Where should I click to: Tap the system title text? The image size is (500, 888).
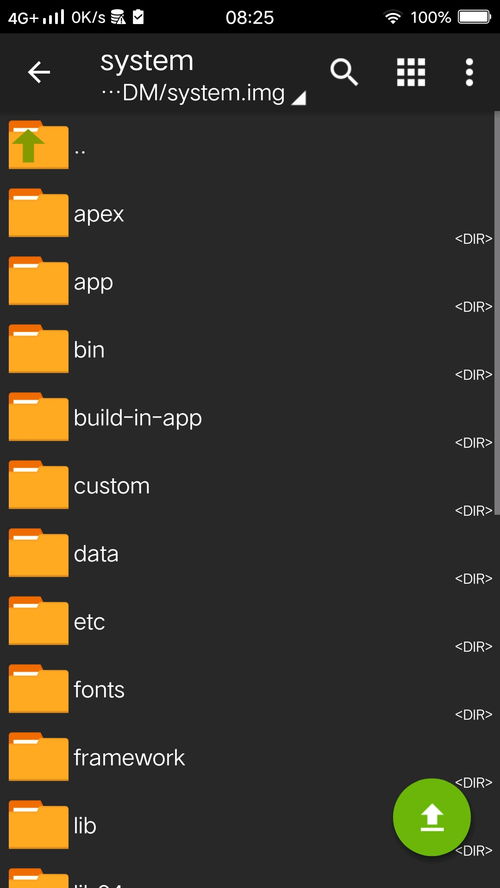click(x=147, y=61)
